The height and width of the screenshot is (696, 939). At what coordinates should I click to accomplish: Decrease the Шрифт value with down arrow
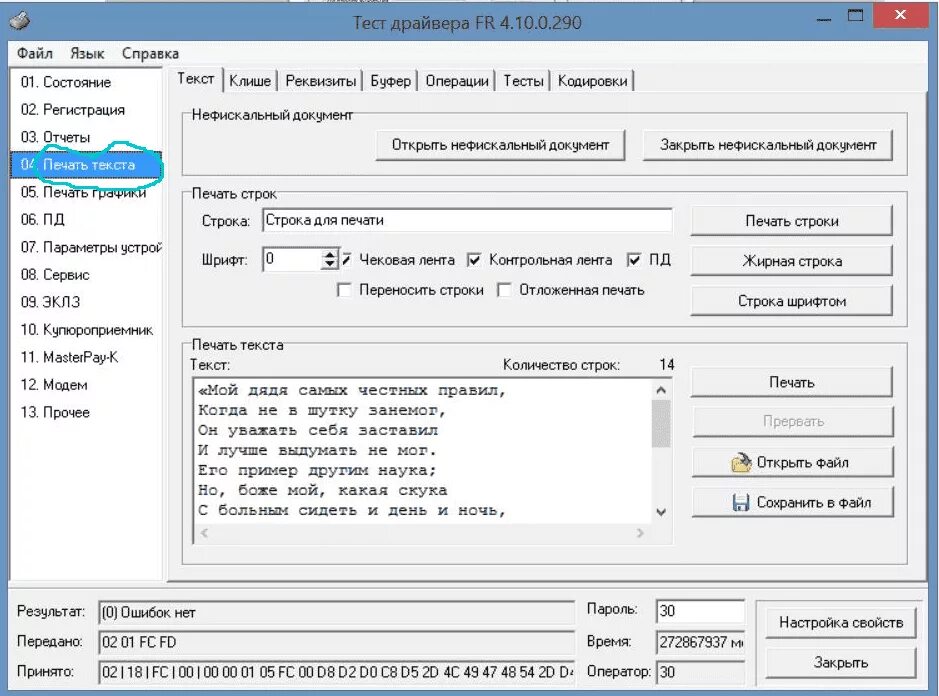(x=329, y=264)
